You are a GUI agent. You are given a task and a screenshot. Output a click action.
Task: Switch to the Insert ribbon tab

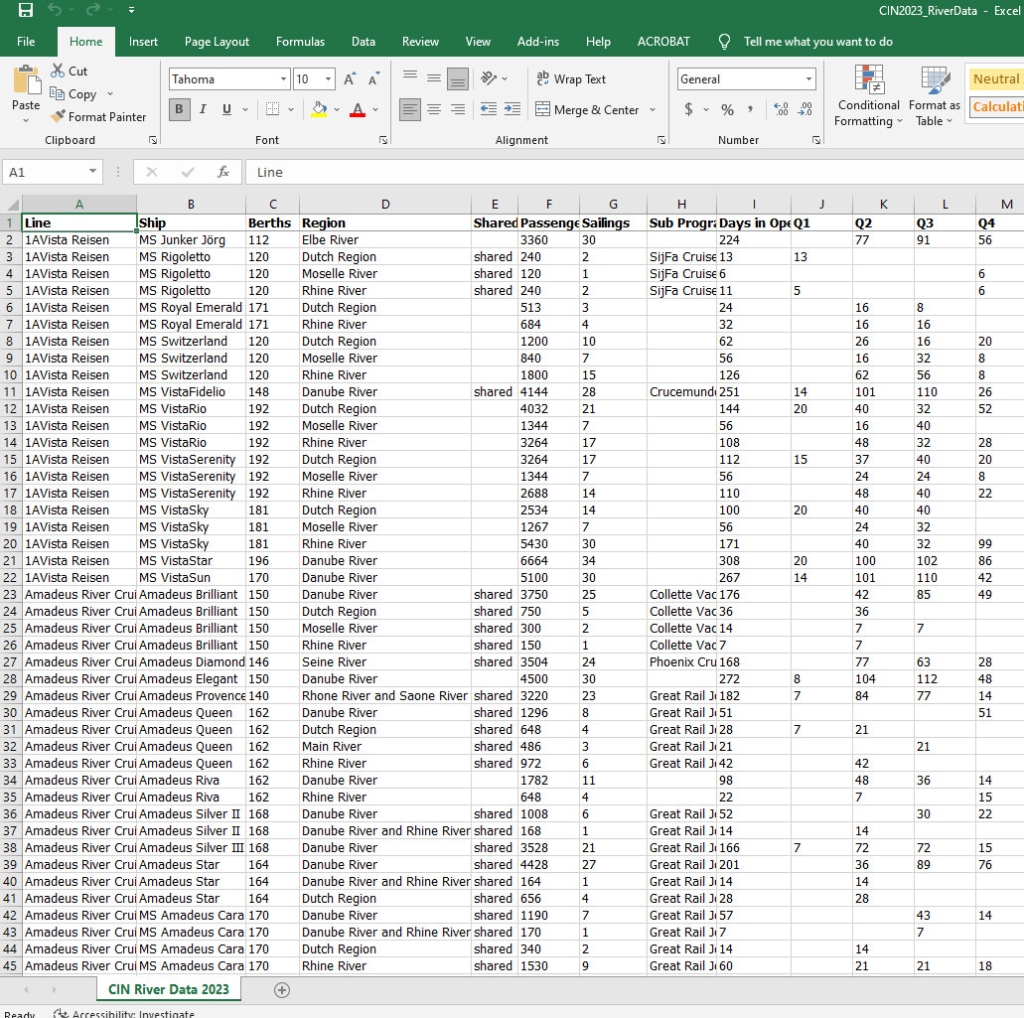(143, 42)
